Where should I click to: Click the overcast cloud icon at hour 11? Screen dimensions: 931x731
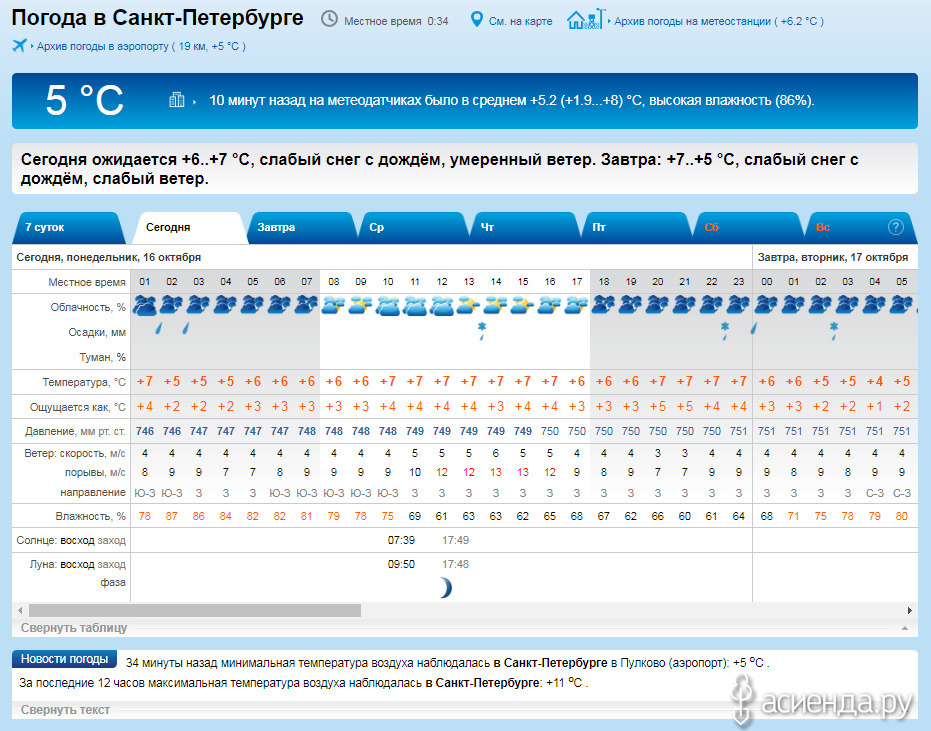coord(414,305)
